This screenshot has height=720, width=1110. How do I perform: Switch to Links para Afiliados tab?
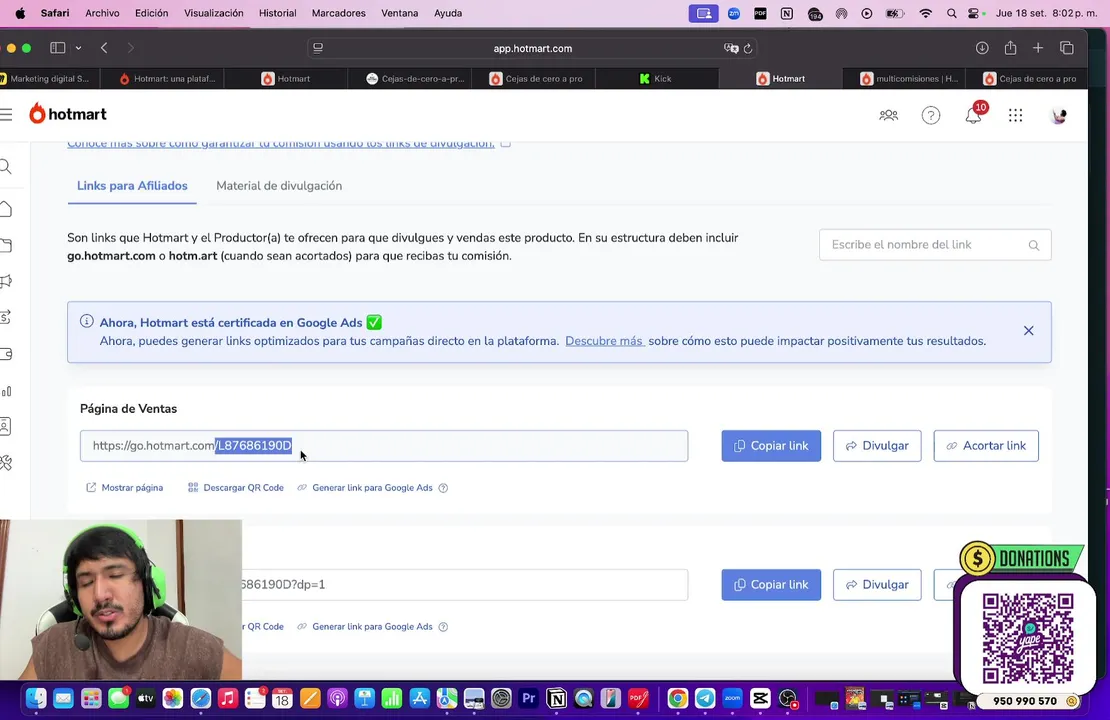pyautogui.click(x=132, y=185)
